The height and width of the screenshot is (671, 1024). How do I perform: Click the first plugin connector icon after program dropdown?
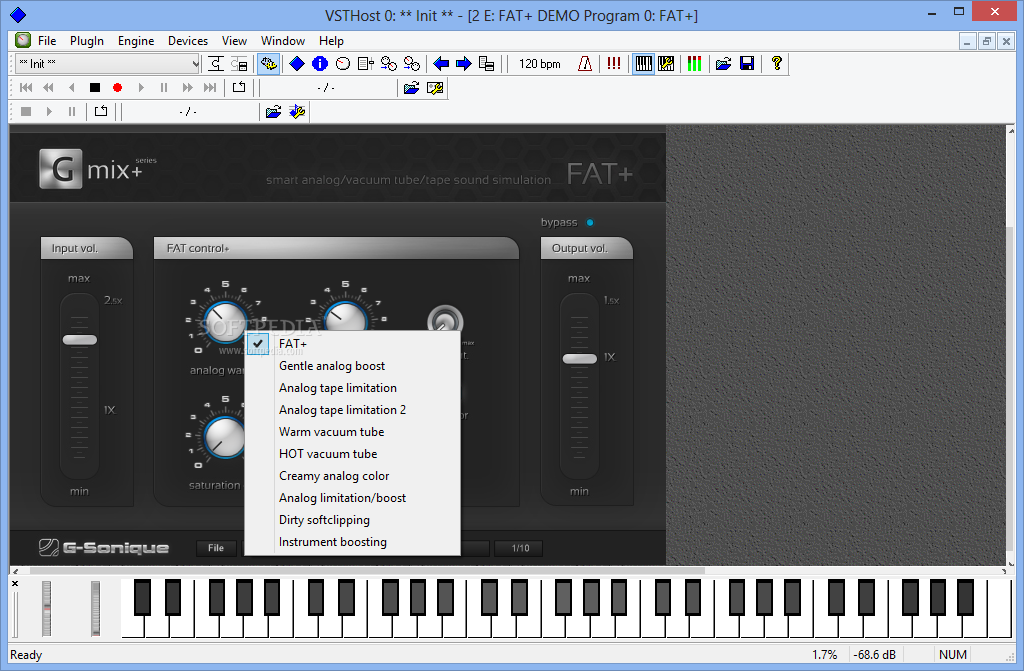coord(216,63)
